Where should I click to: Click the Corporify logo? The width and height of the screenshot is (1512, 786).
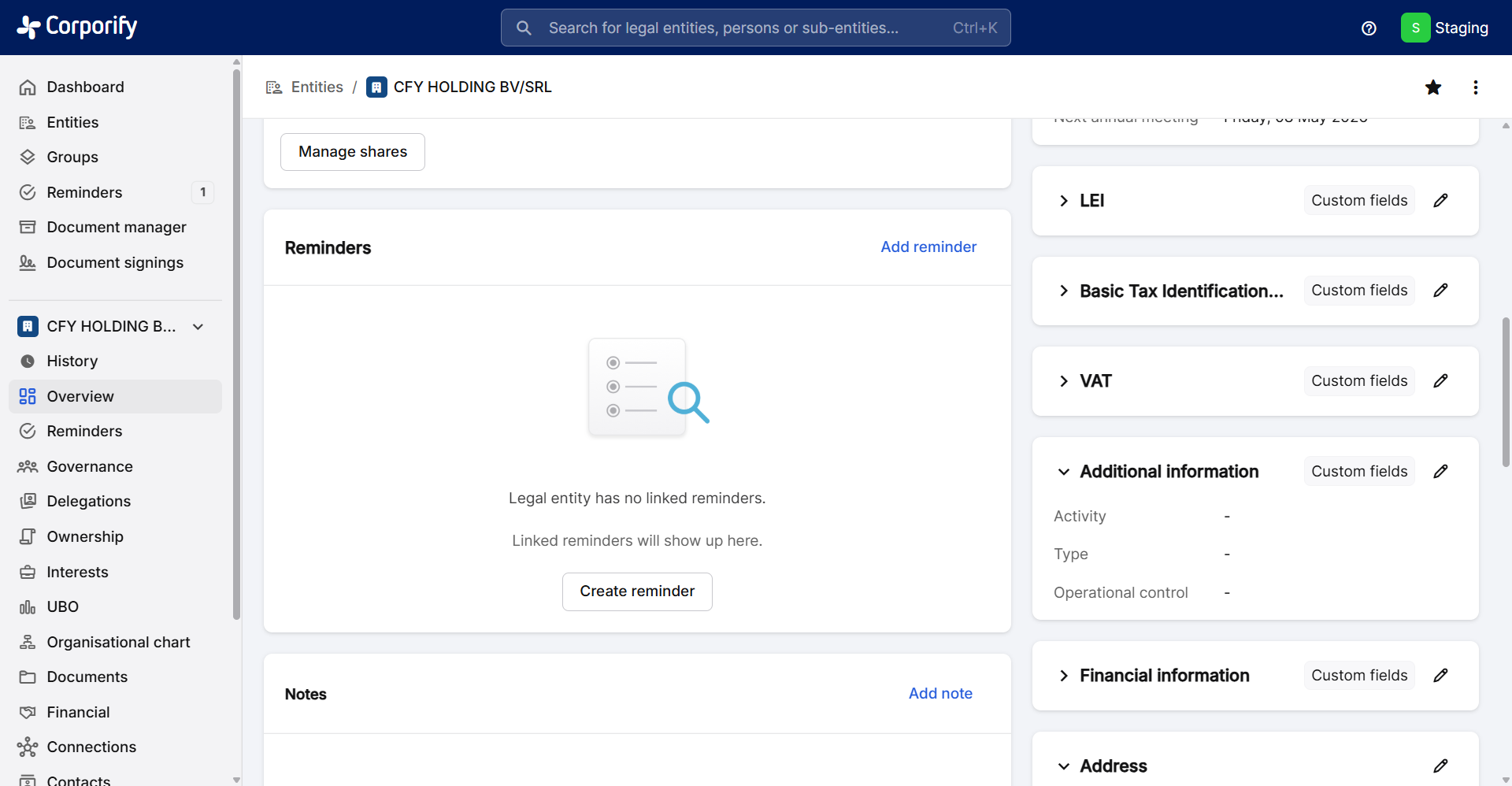(77, 27)
